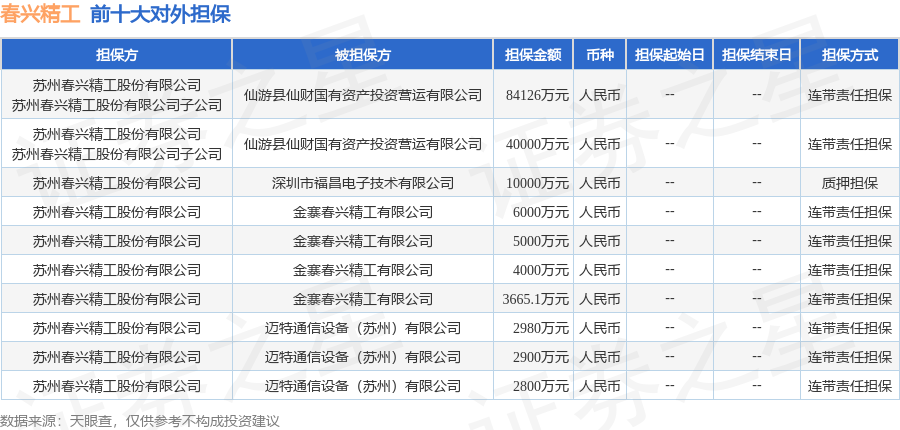The width and height of the screenshot is (900, 430).
Task: Click 人民币 in the 10000万元 row
Action: (600, 183)
